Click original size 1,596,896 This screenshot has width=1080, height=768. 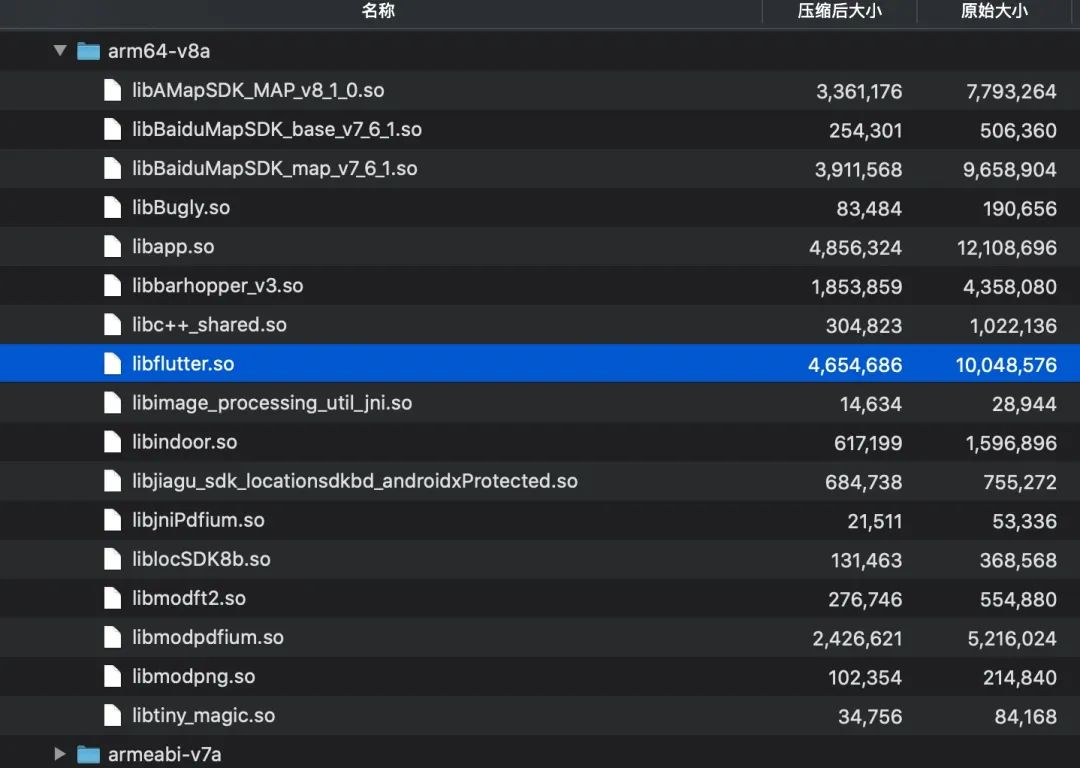[1011, 443]
